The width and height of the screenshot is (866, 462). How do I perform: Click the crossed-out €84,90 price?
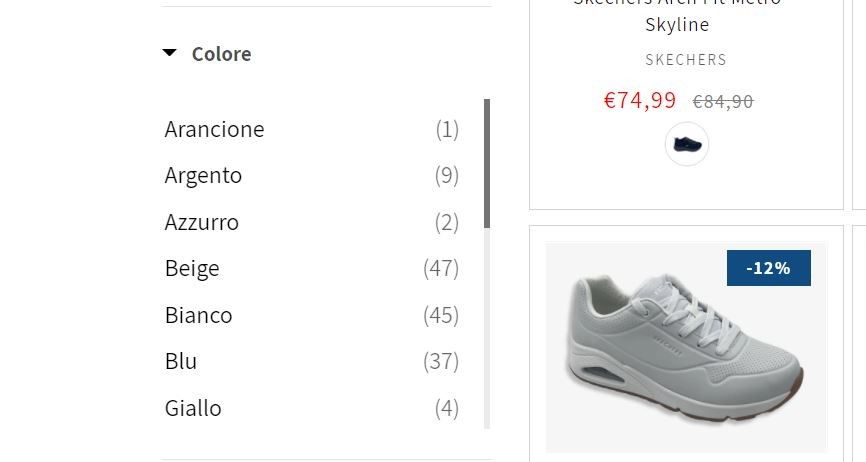pyautogui.click(x=723, y=102)
